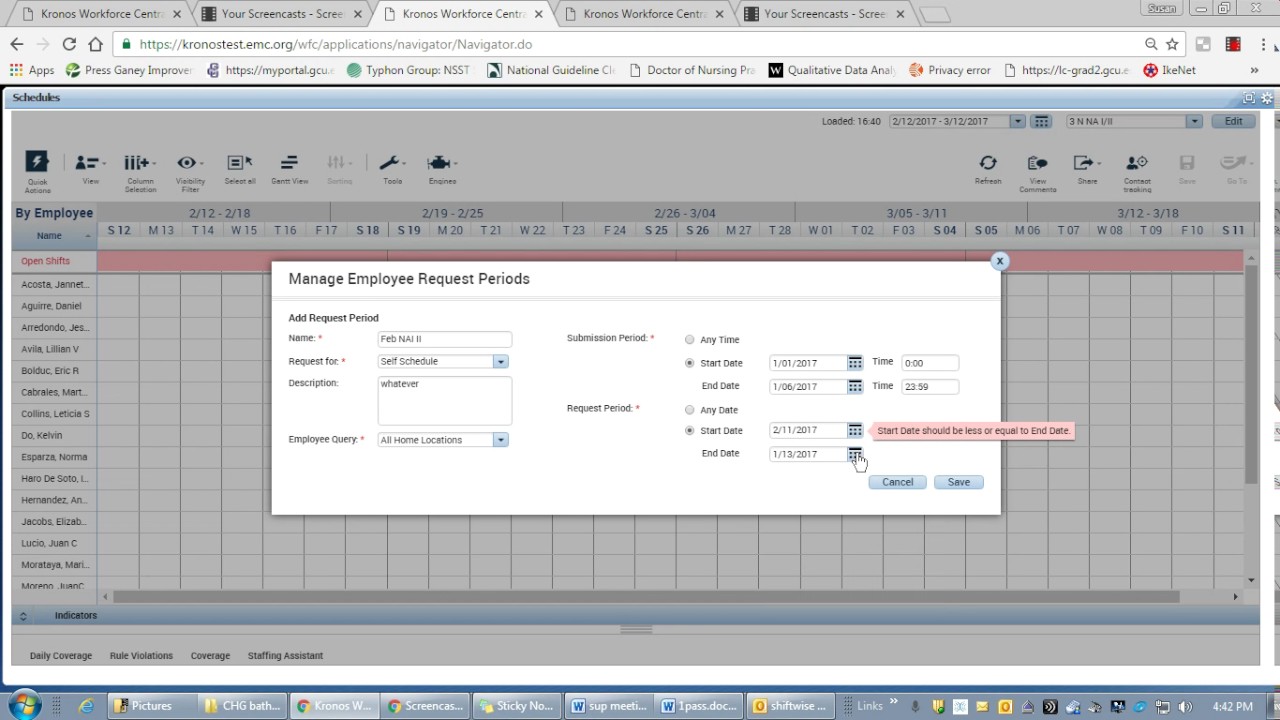1280x720 pixels.
Task: Close the Manage Employee Request Periods dialog
Action: point(999,261)
